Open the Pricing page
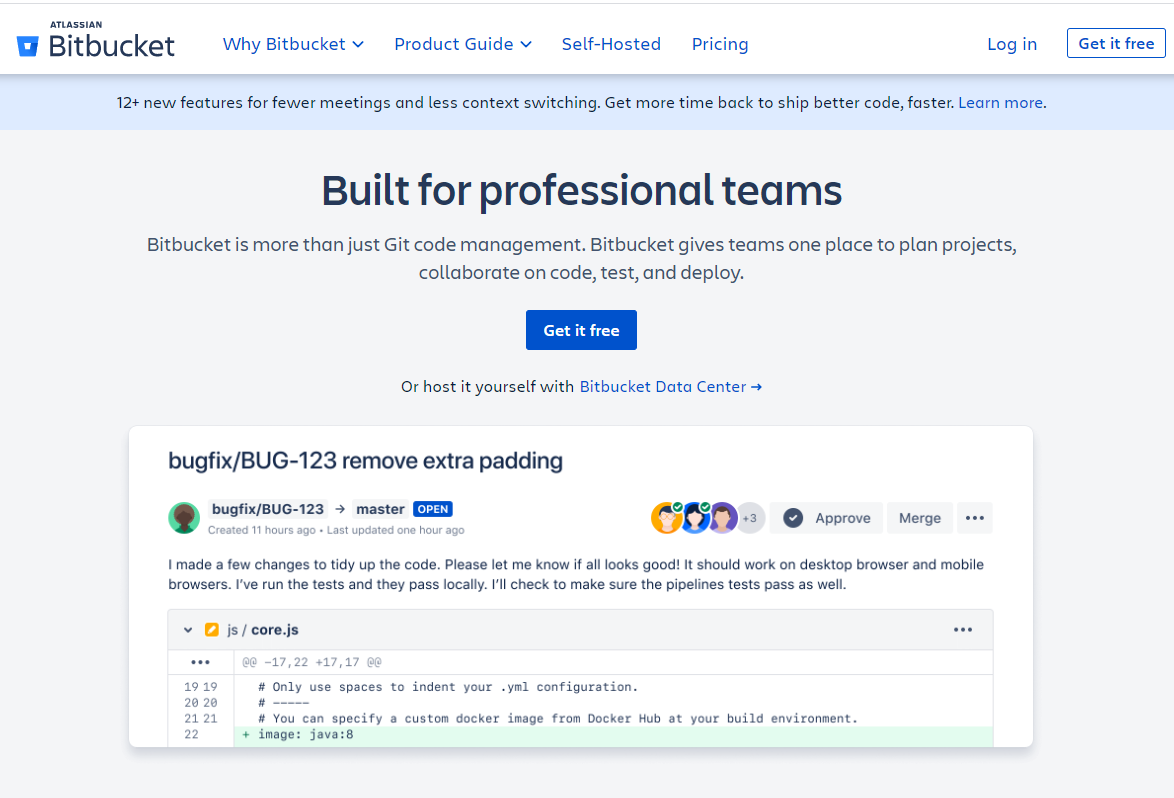Screen dimensions: 1174x798 720,44
